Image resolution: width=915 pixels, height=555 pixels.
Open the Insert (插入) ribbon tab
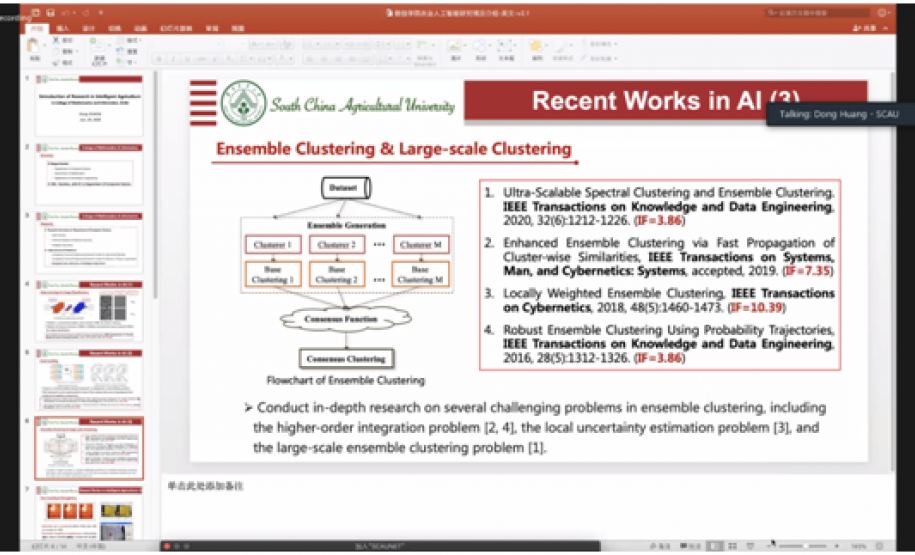coord(64,30)
